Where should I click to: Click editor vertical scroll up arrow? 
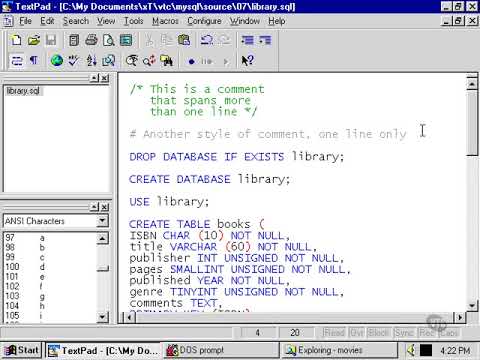pyautogui.click(x=472, y=83)
